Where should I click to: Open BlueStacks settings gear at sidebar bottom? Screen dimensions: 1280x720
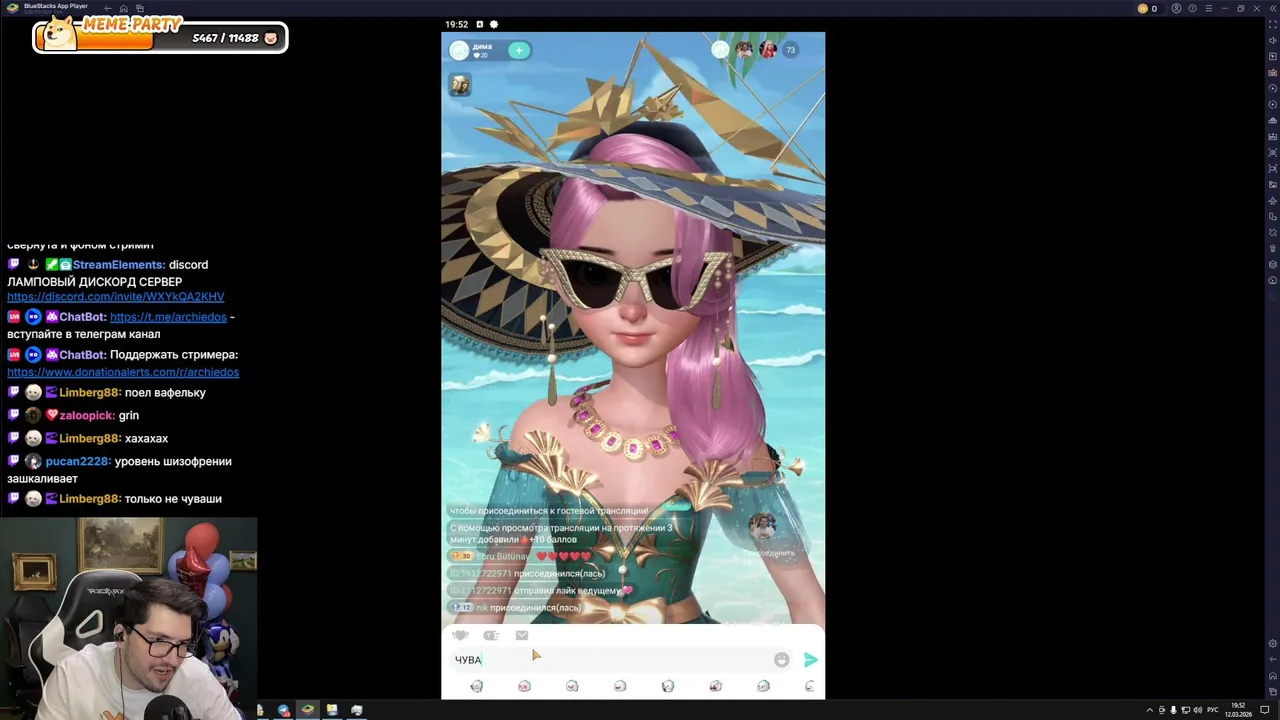[1272, 644]
